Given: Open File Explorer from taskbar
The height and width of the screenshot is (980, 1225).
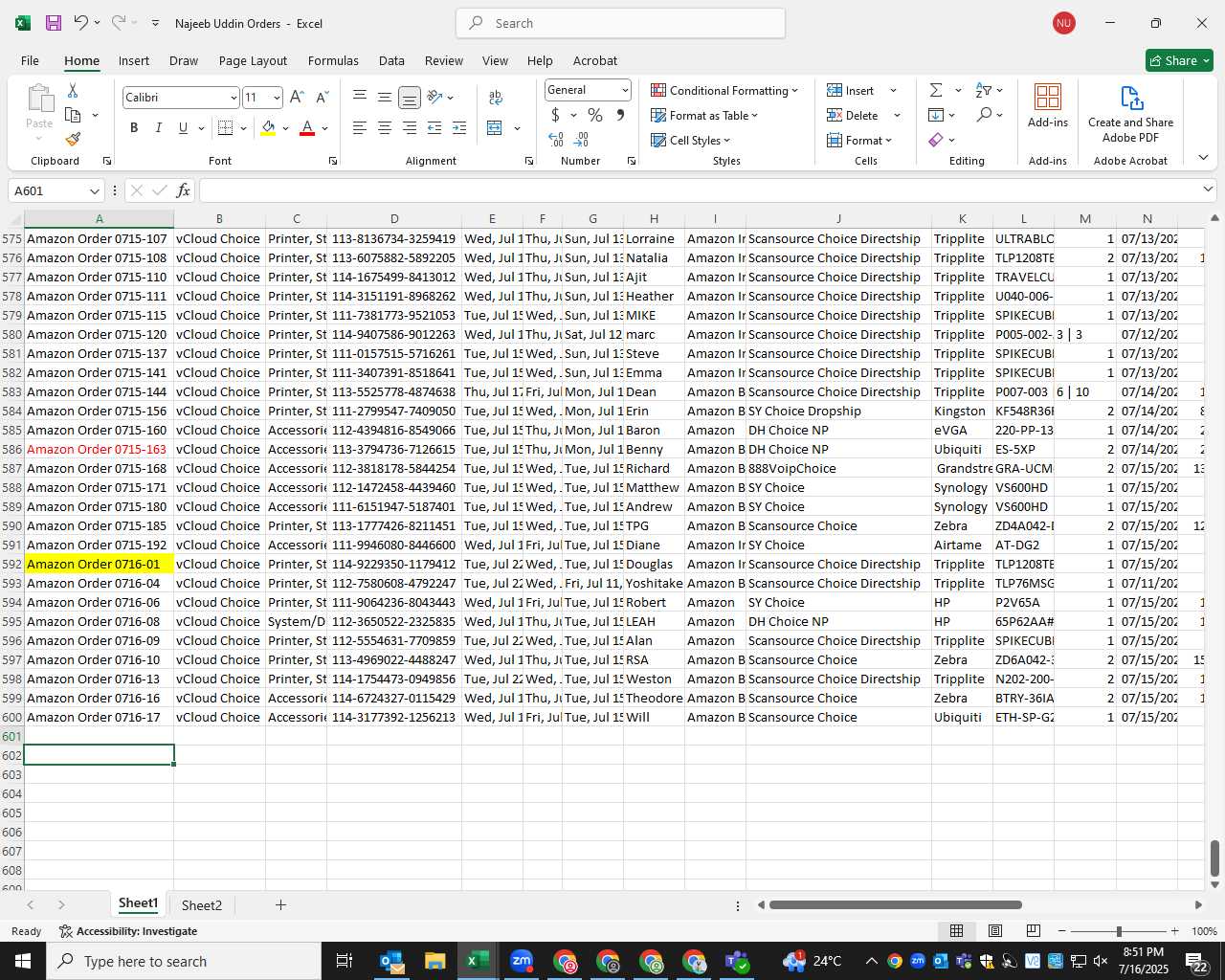Looking at the screenshot, I should coord(435,961).
